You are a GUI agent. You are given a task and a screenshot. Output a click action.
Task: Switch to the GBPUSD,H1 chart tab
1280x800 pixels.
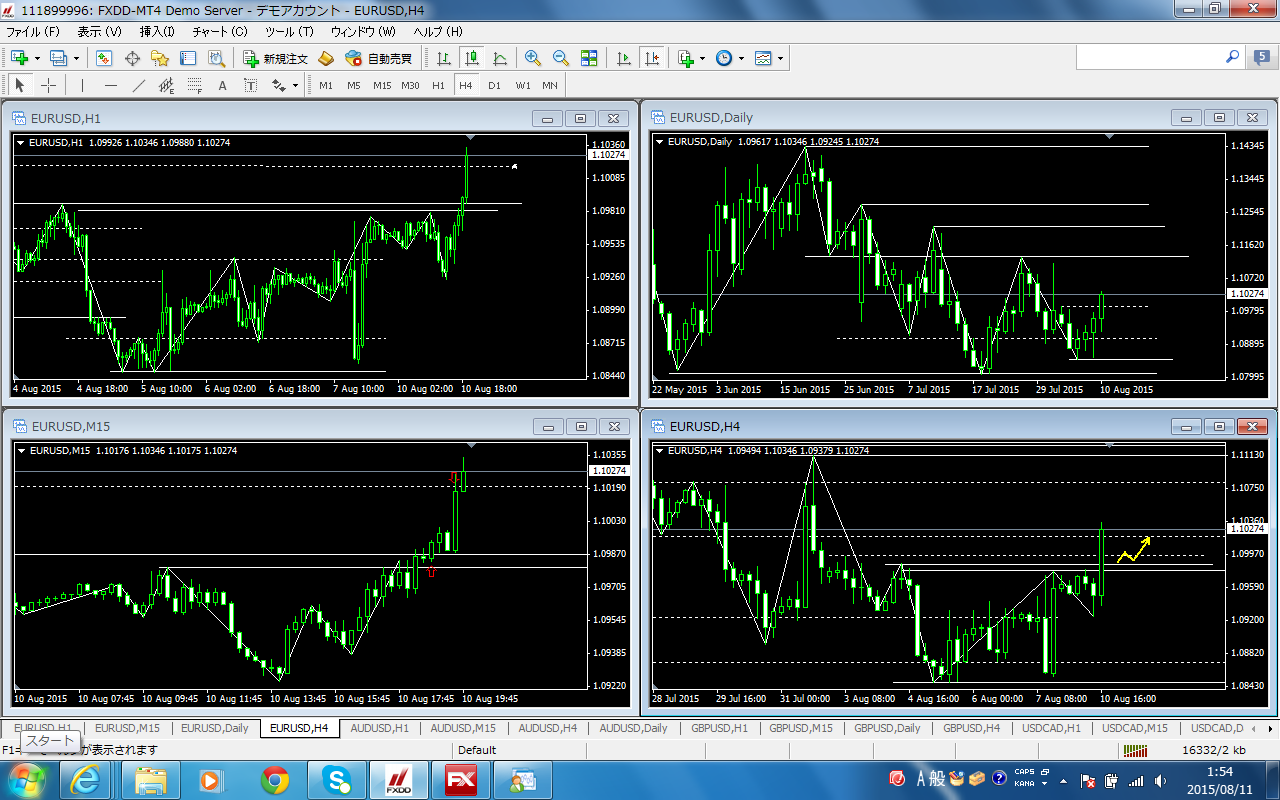point(719,728)
